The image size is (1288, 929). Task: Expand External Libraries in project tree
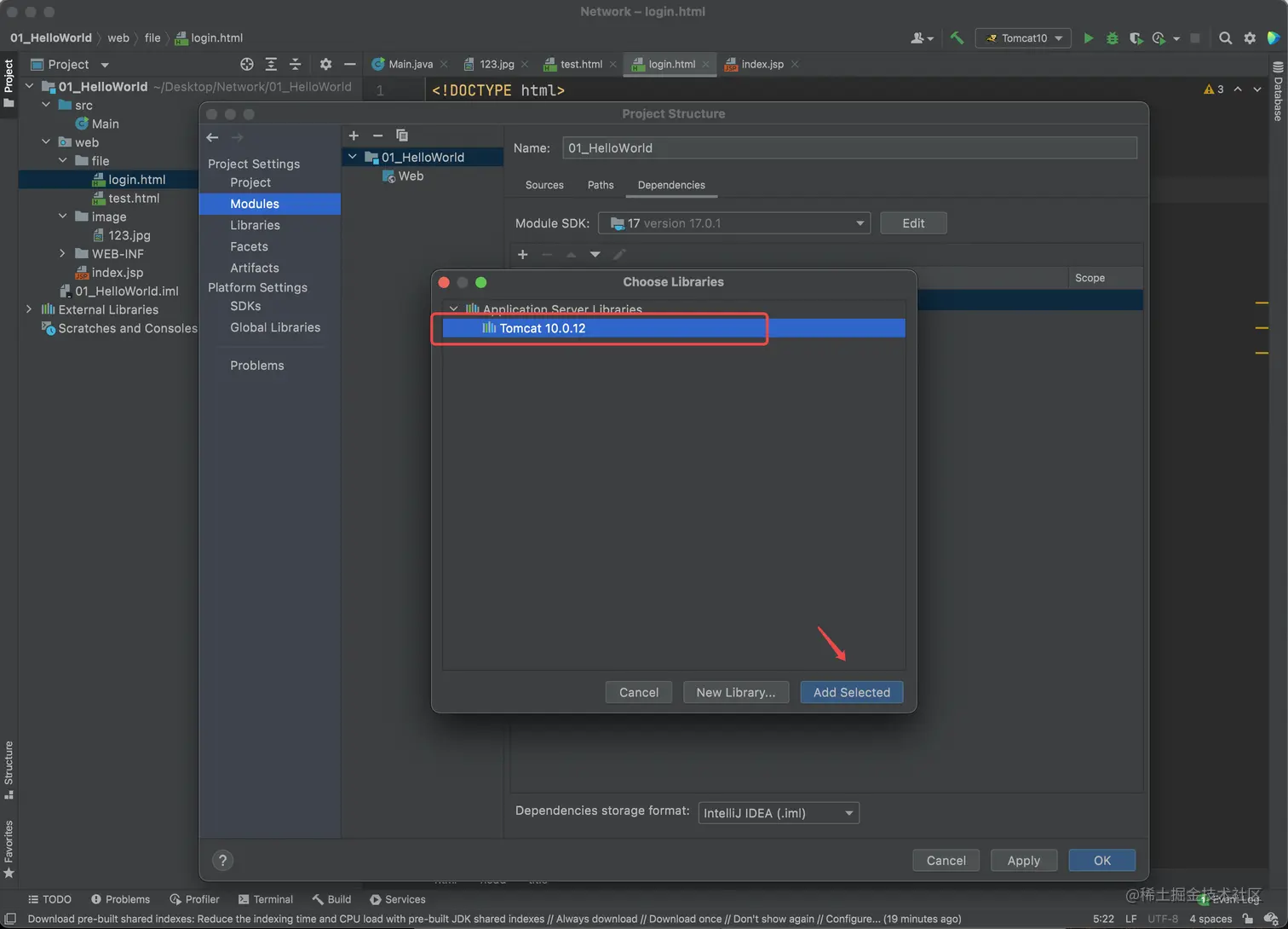coord(29,309)
